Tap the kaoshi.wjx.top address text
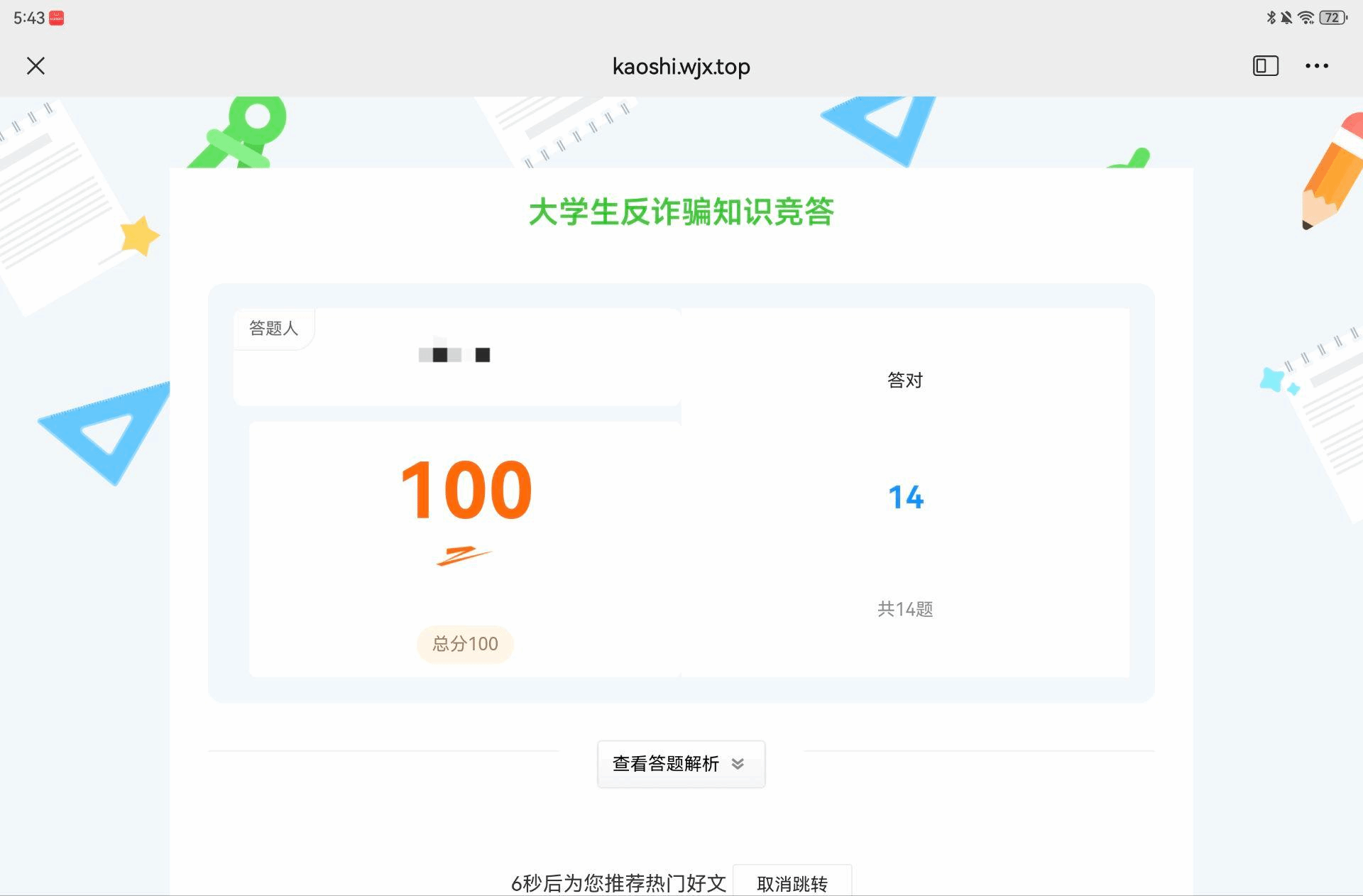Viewport: 1363px width, 896px height. (x=681, y=66)
